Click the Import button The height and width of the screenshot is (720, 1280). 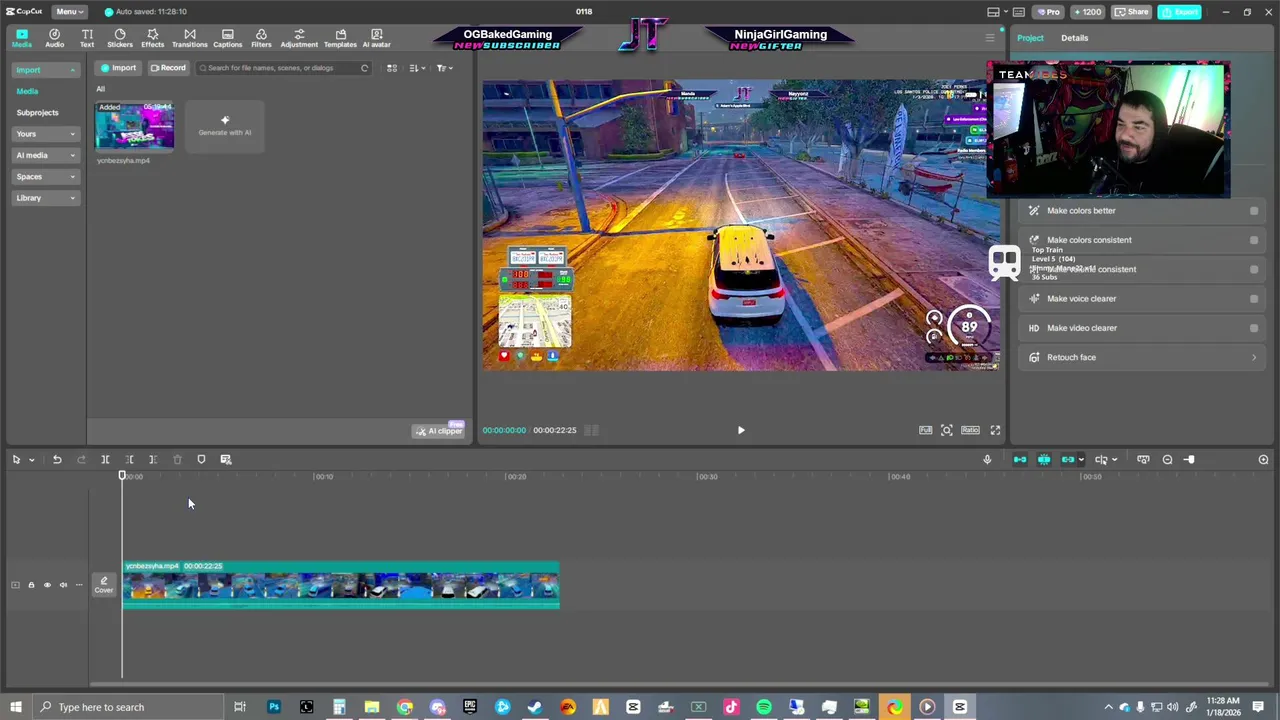[x=118, y=68]
